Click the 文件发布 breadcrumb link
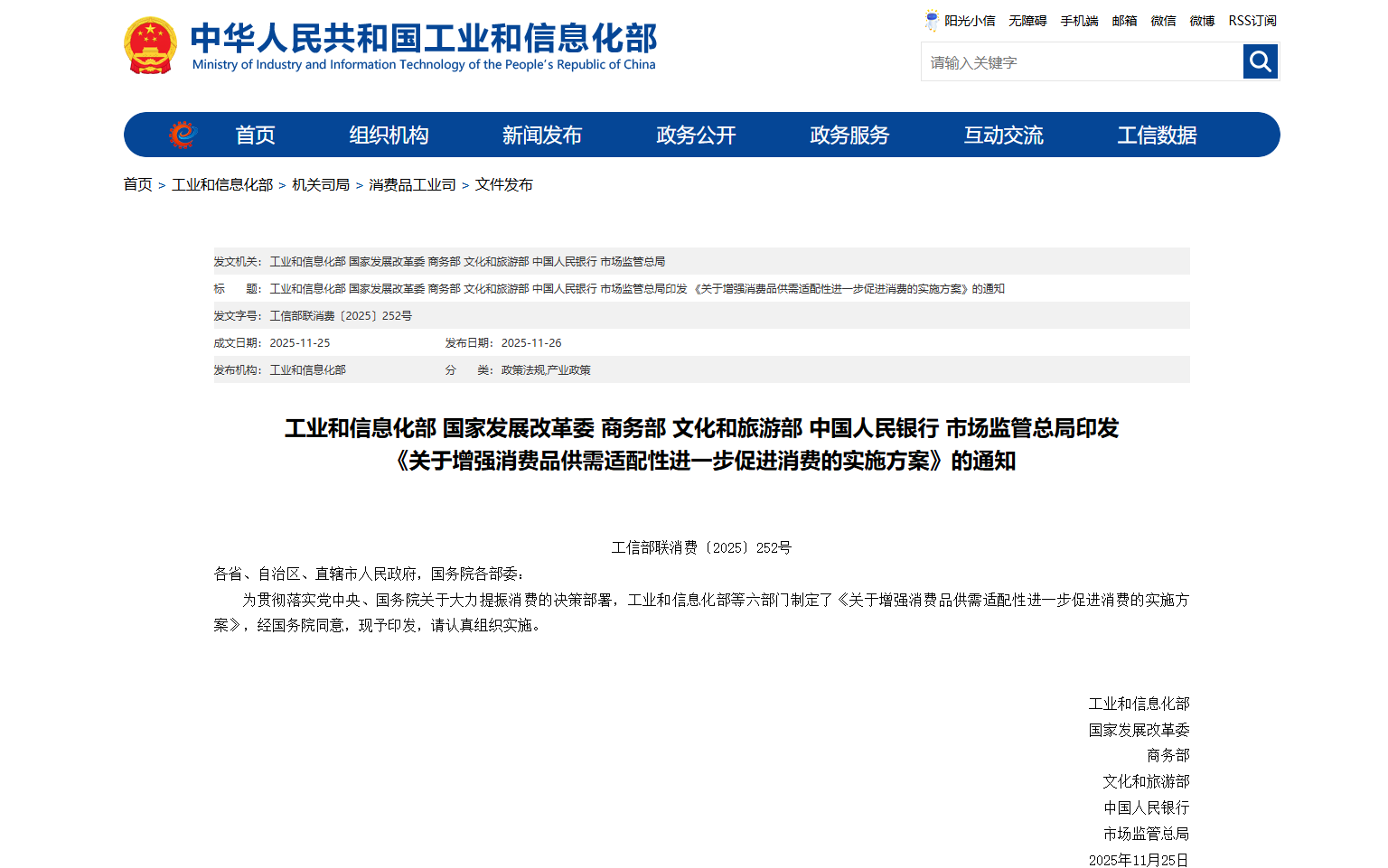The width and height of the screenshot is (1388, 868). (503, 184)
